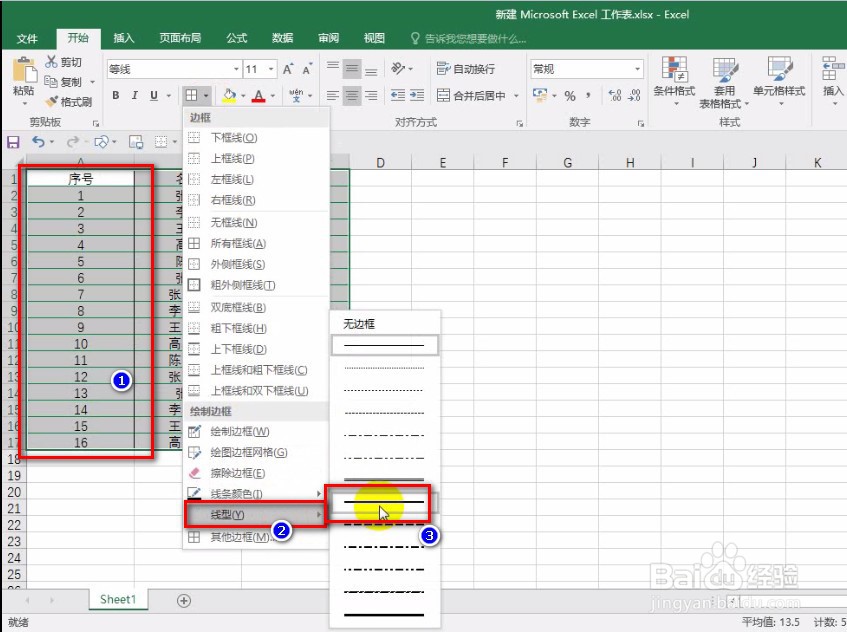
Task: Click the Undo button
Action: [37, 141]
